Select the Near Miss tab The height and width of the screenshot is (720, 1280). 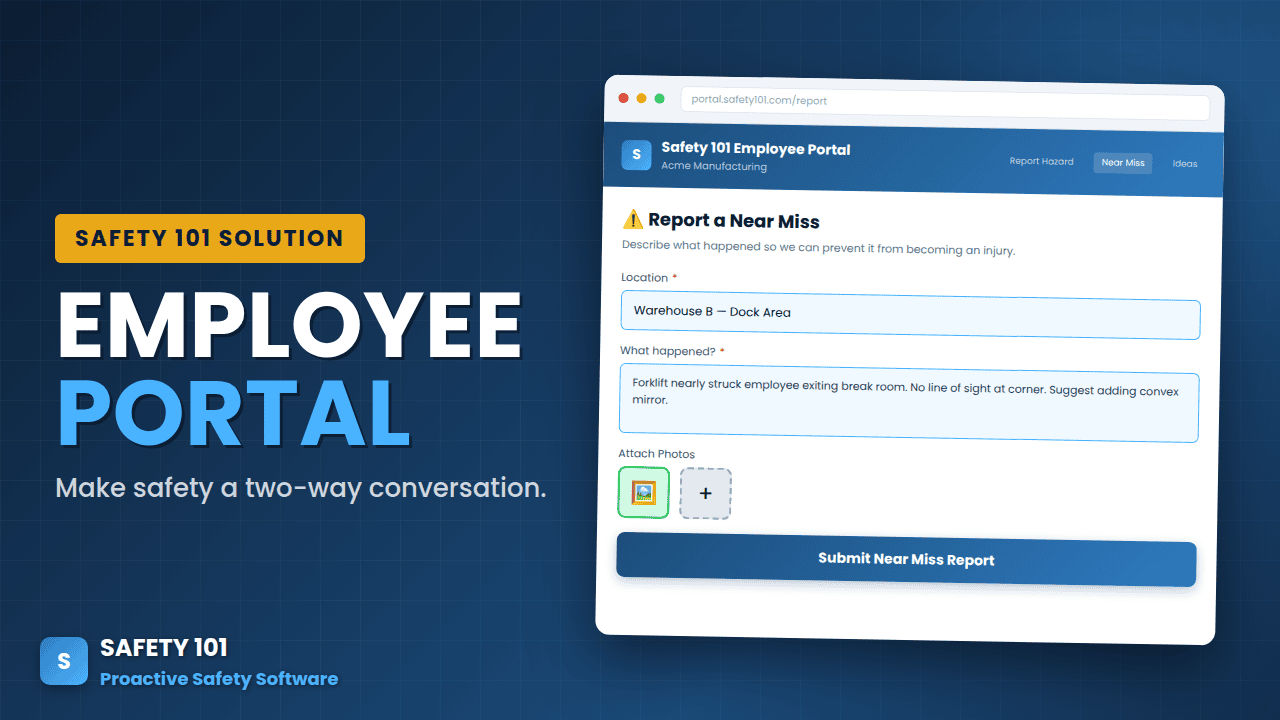(1122, 163)
